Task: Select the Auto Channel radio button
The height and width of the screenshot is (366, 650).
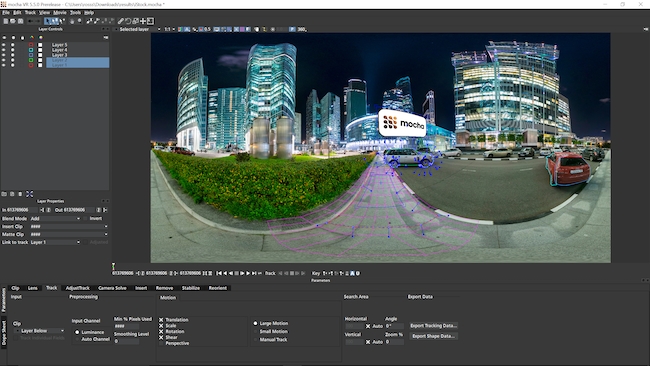Action: [77, 339]
